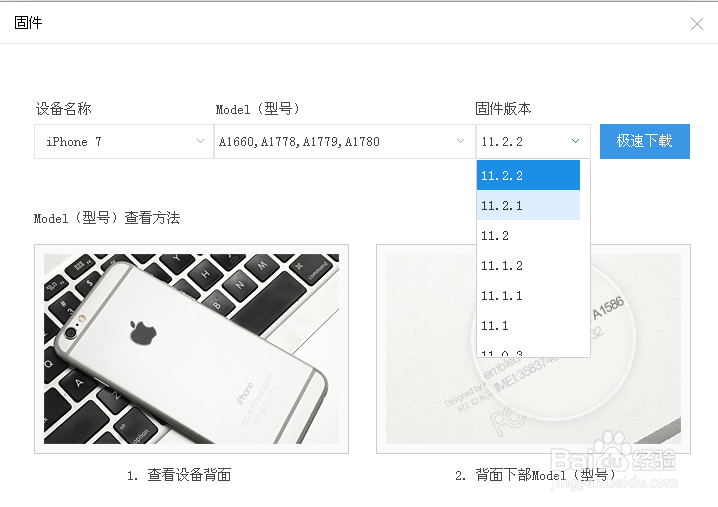Open the Model dropdown showing A1660,A1778,A1779,A1780
Viewport: 718px width, 507px height.
(344, 142)
